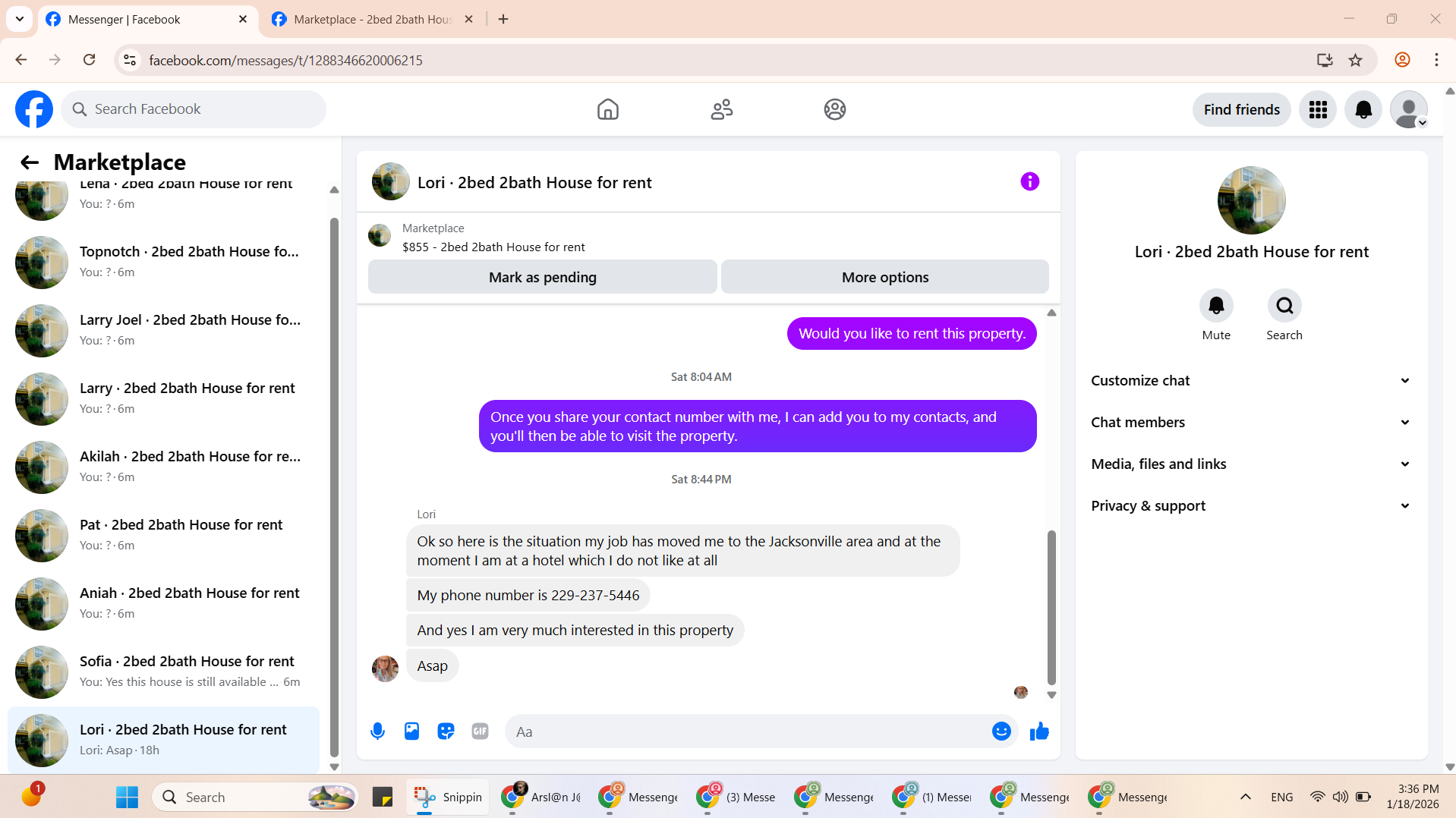Click the chat messages scrollbar thumb
Screen dimensions: 1456x818
click(x=1051, y=607)
